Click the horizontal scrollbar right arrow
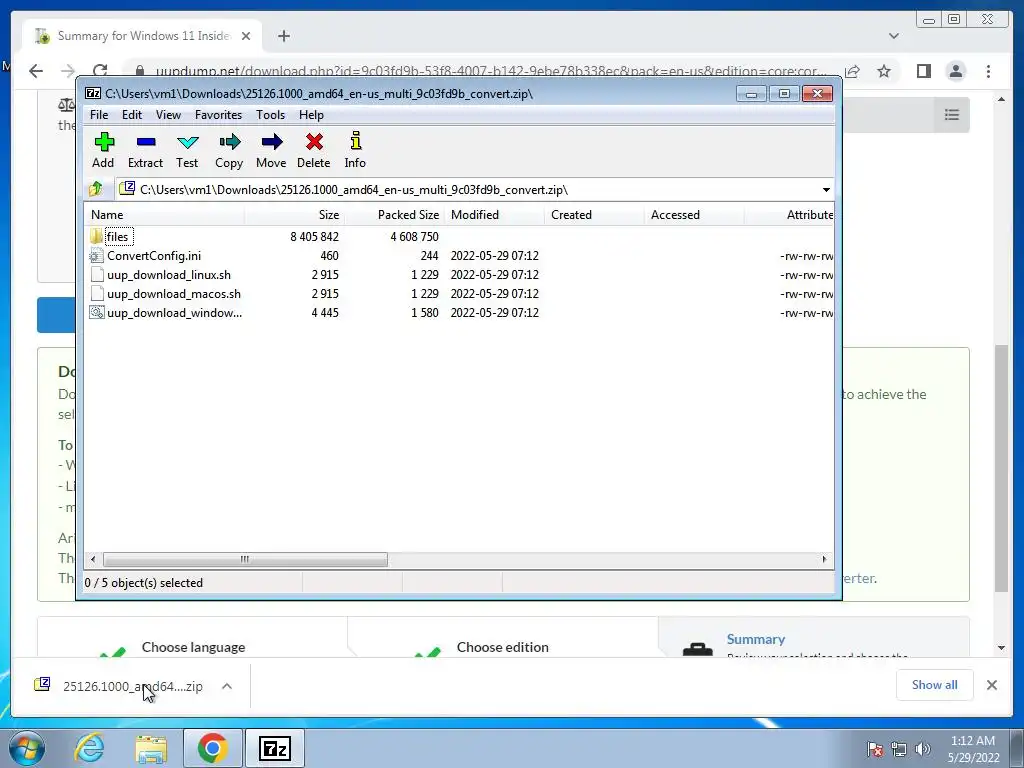The width and height of the screenshot is (1024, 768). point(824,560)
